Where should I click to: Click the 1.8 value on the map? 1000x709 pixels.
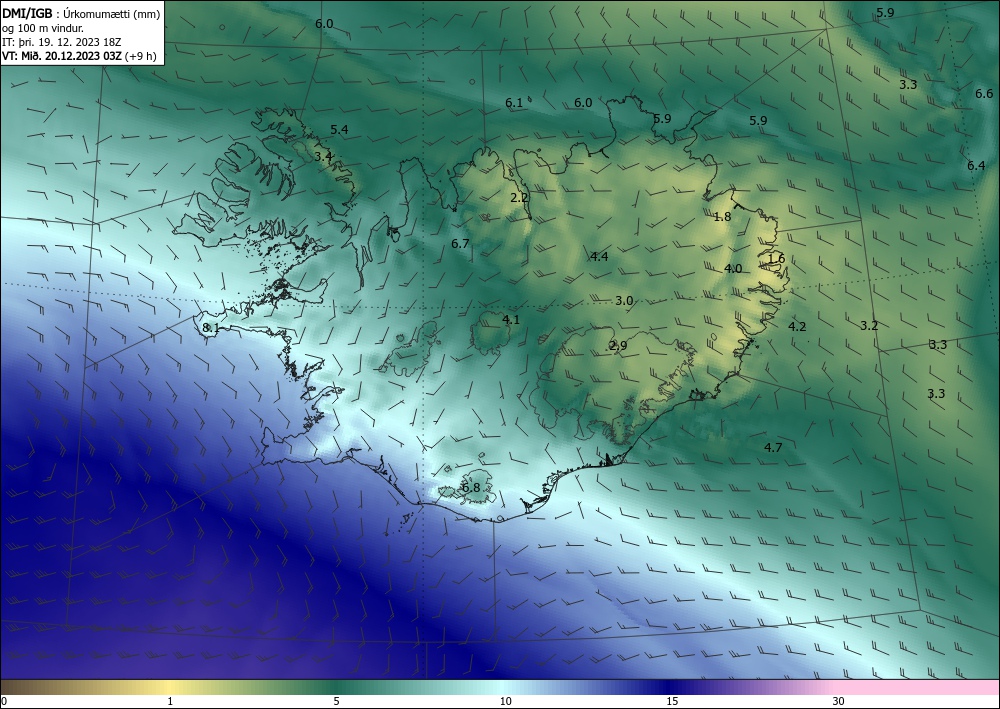click(x=722, y=217)
